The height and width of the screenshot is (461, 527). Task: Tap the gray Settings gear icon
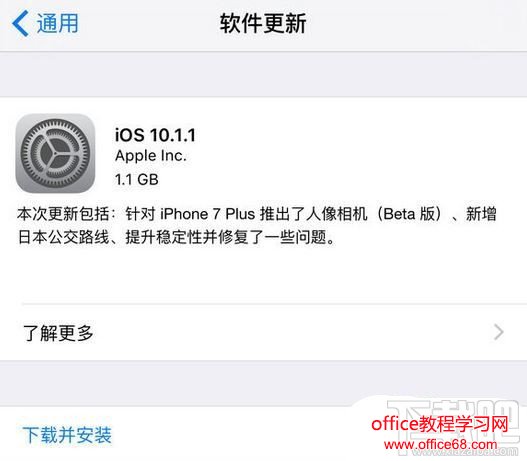click(x=55, y=154)
